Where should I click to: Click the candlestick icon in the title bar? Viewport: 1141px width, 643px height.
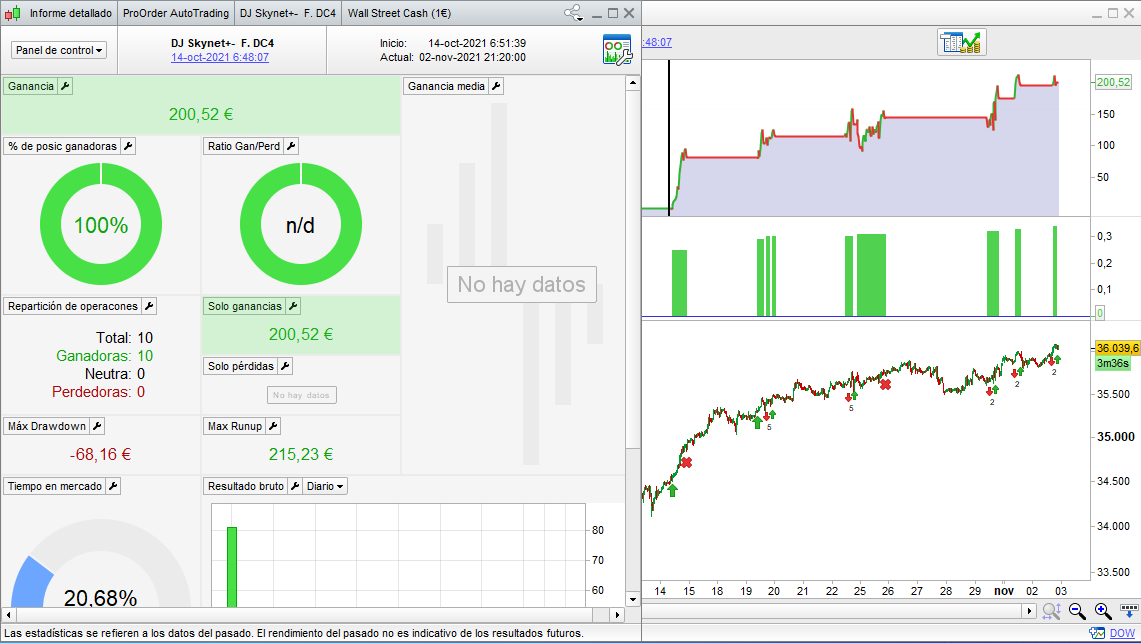pyautogui.click(x=12, y=13)
